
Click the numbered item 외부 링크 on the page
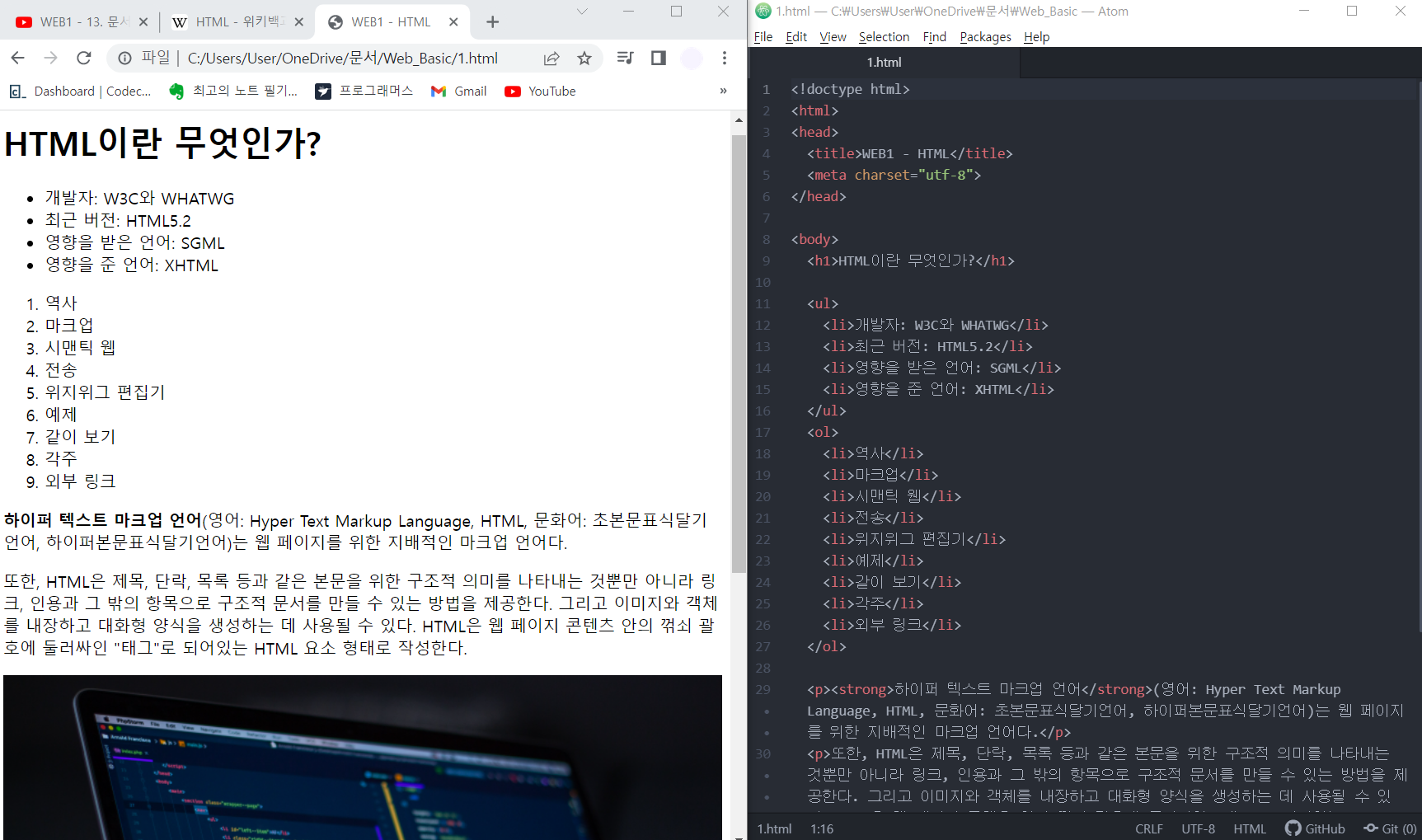pyautogui.click(x=80, y=481)
